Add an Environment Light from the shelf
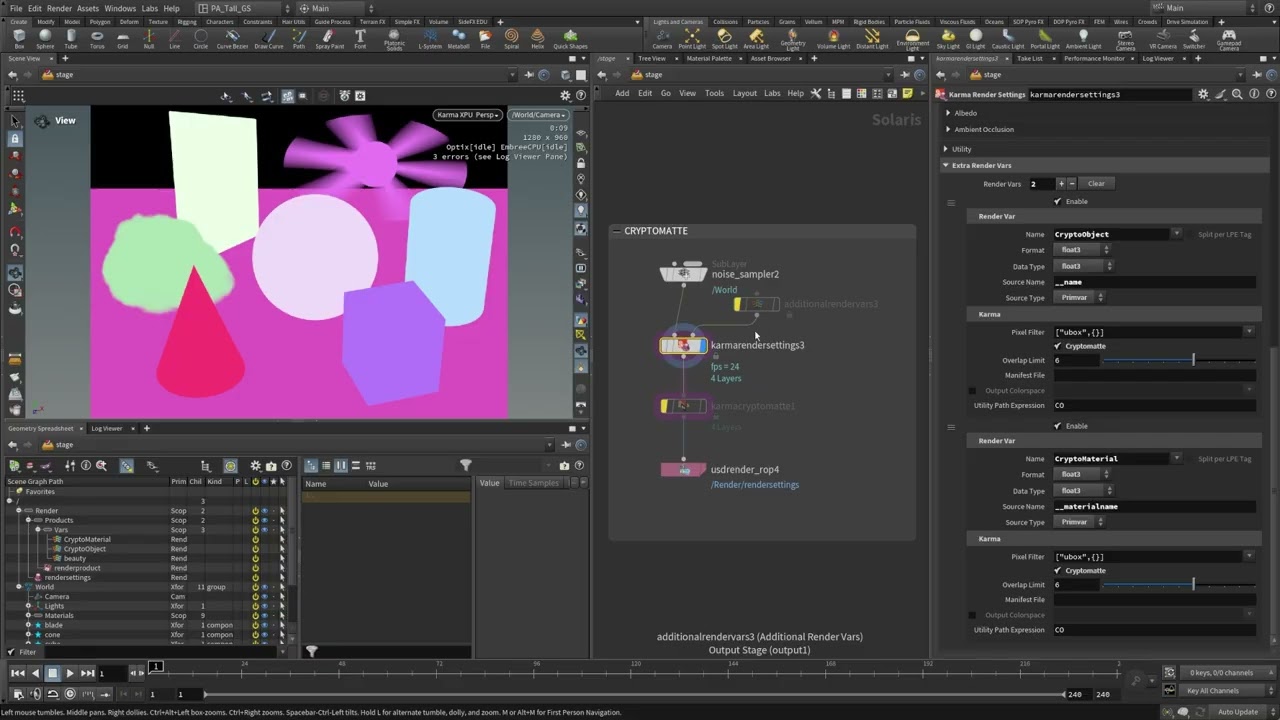The height and width of the screenshot is (720, 1280). pyautogui.click(x=912, y=39)
